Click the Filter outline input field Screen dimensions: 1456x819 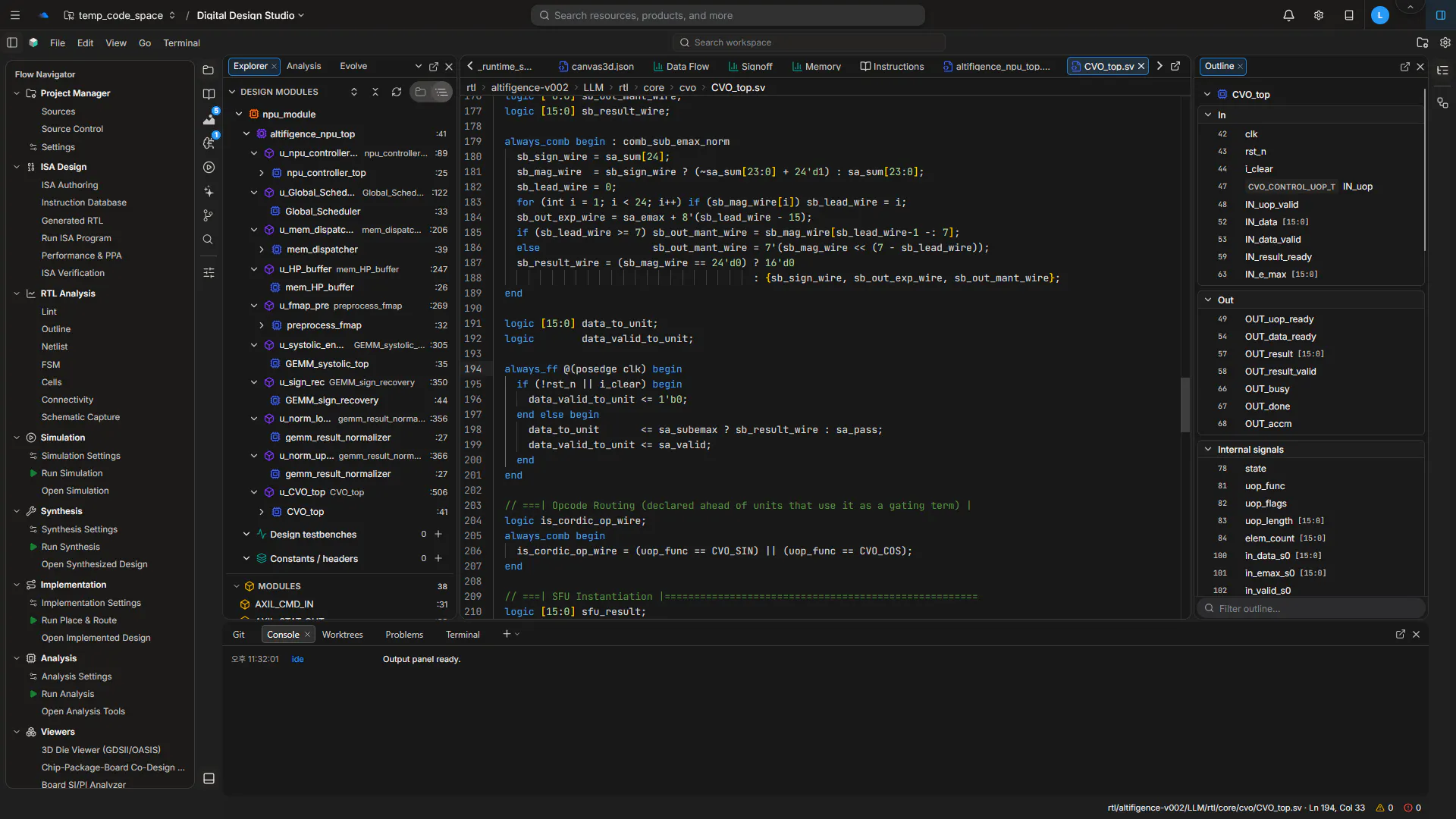point(1311,608)
